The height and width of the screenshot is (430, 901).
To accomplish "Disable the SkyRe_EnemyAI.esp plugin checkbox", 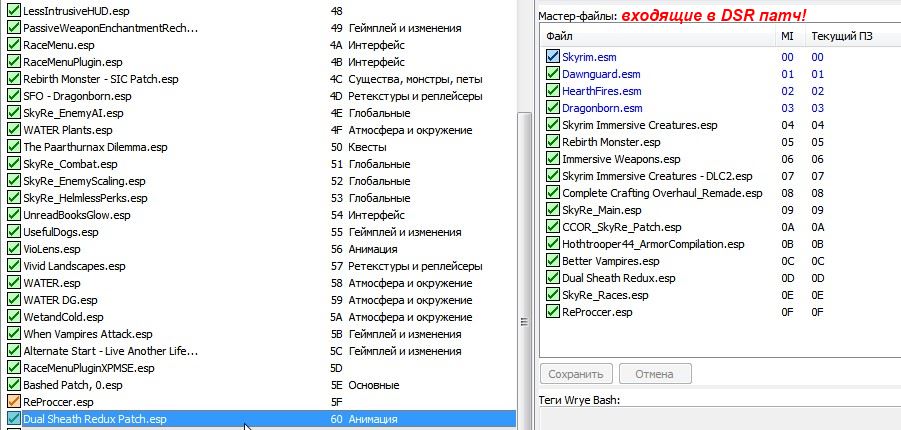I will [x=13, y=113].
